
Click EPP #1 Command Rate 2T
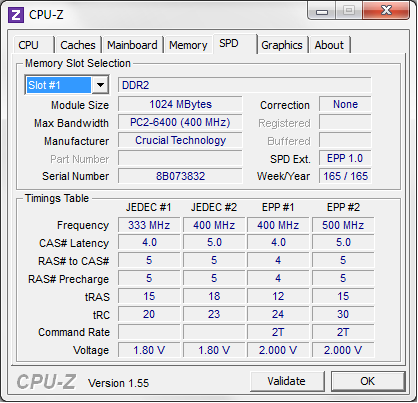pyautogui.click(x=278, y=332)
